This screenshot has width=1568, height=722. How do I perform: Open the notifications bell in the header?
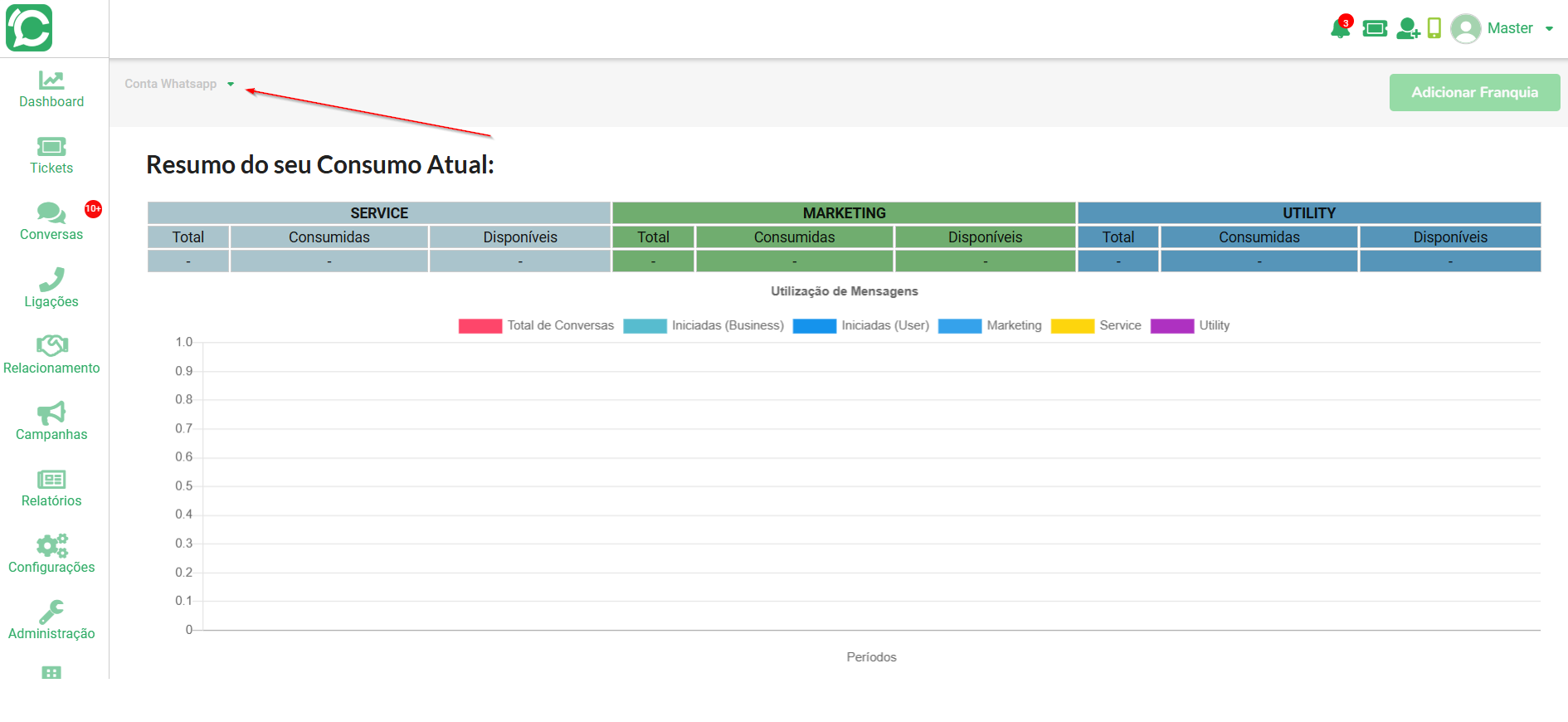click(1340, 28)
